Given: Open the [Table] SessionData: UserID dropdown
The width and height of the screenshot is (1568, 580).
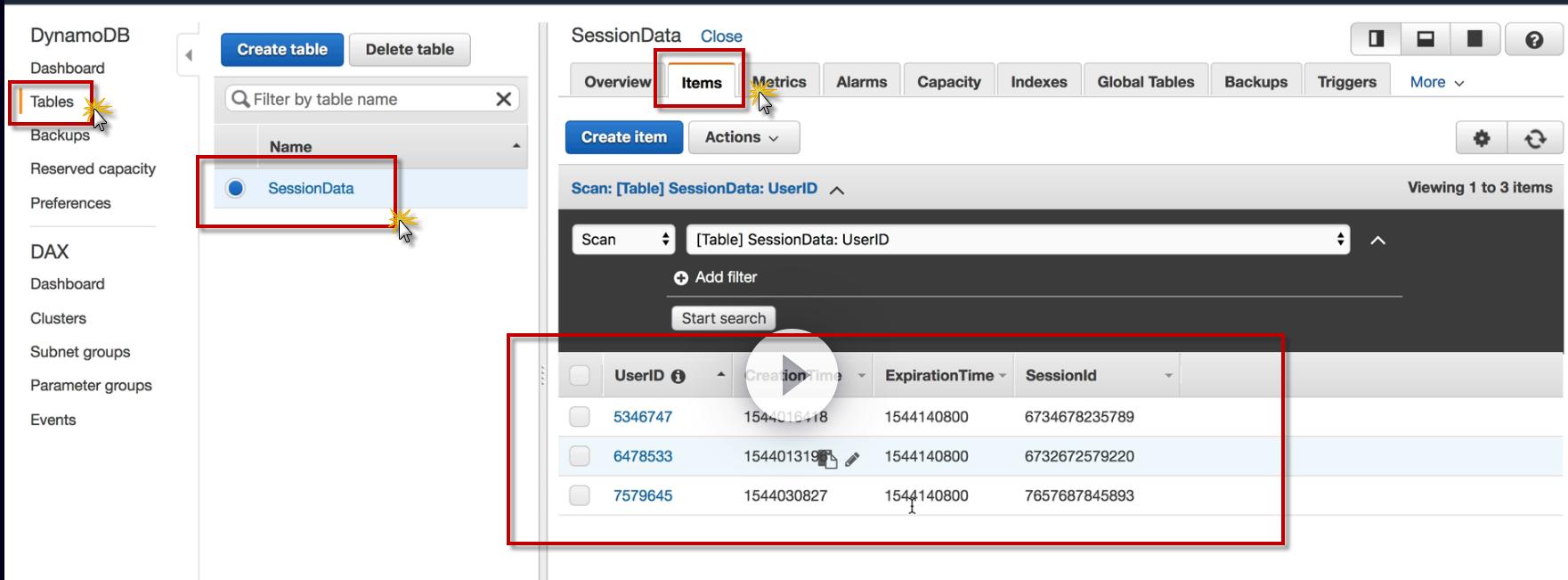Looking at the screenshot, I should click(x=1019, y=239).
